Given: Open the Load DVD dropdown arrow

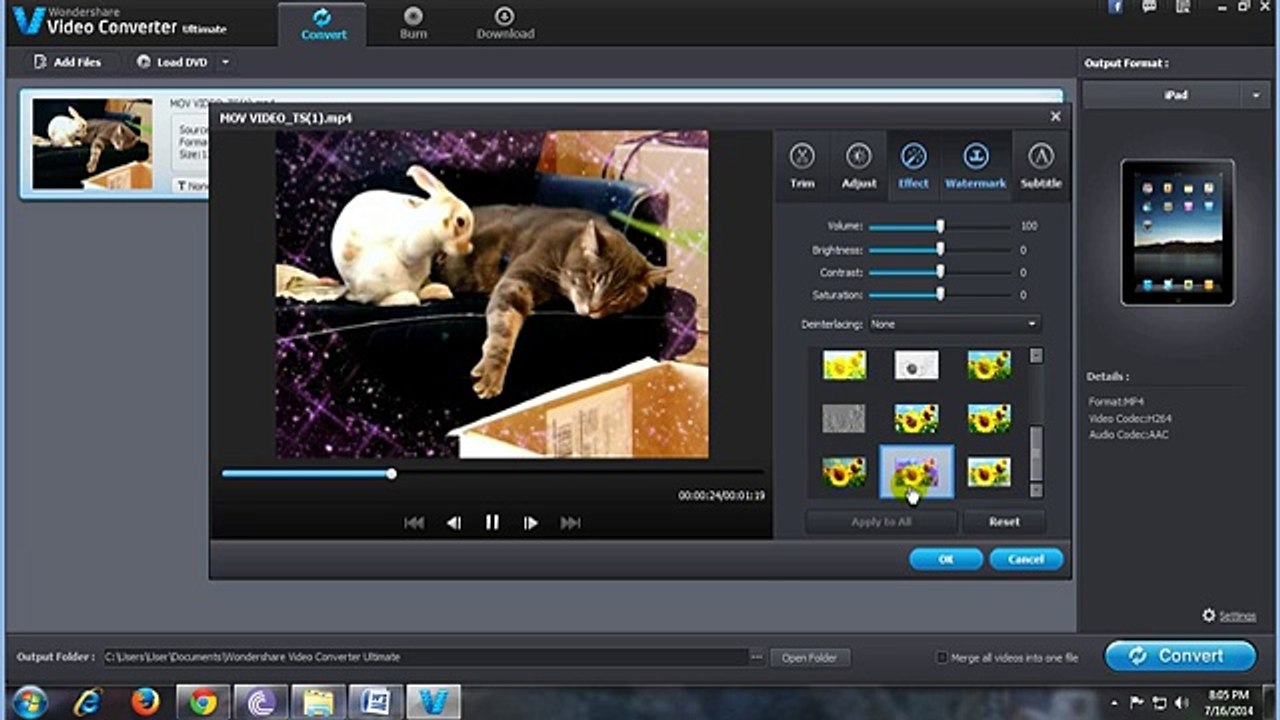Looking at the screenshot, I should [225, 62].
